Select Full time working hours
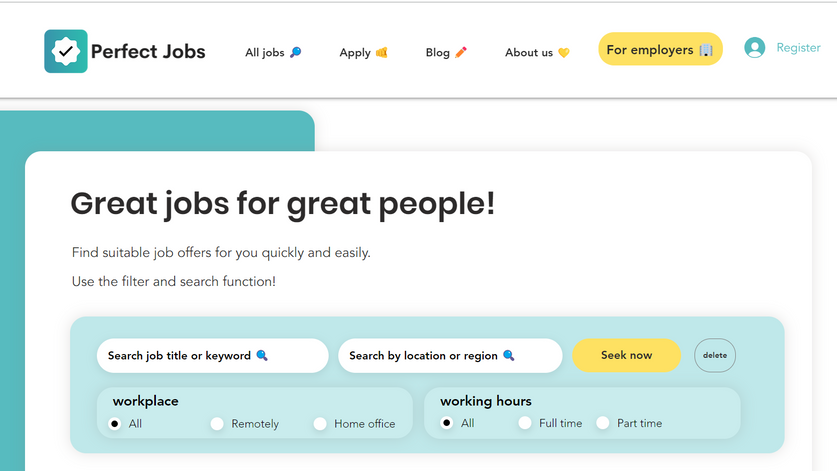837x471 pixels. [525, 424]
